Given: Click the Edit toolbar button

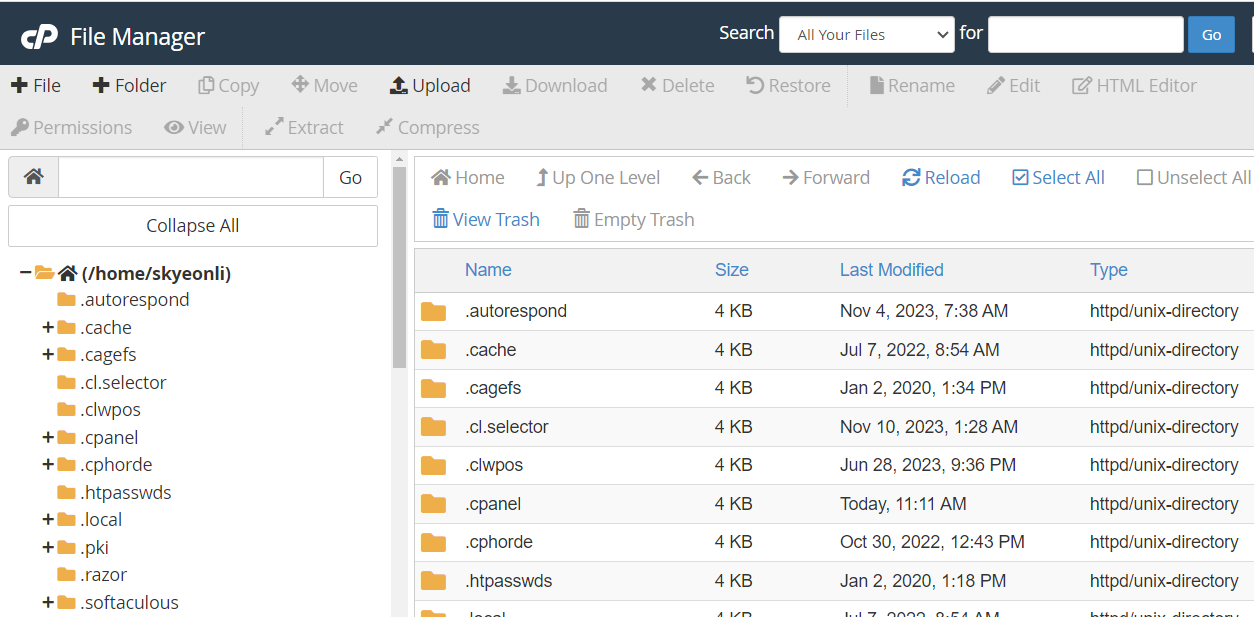Looking at the screenshot, I should click(1014, 86).
